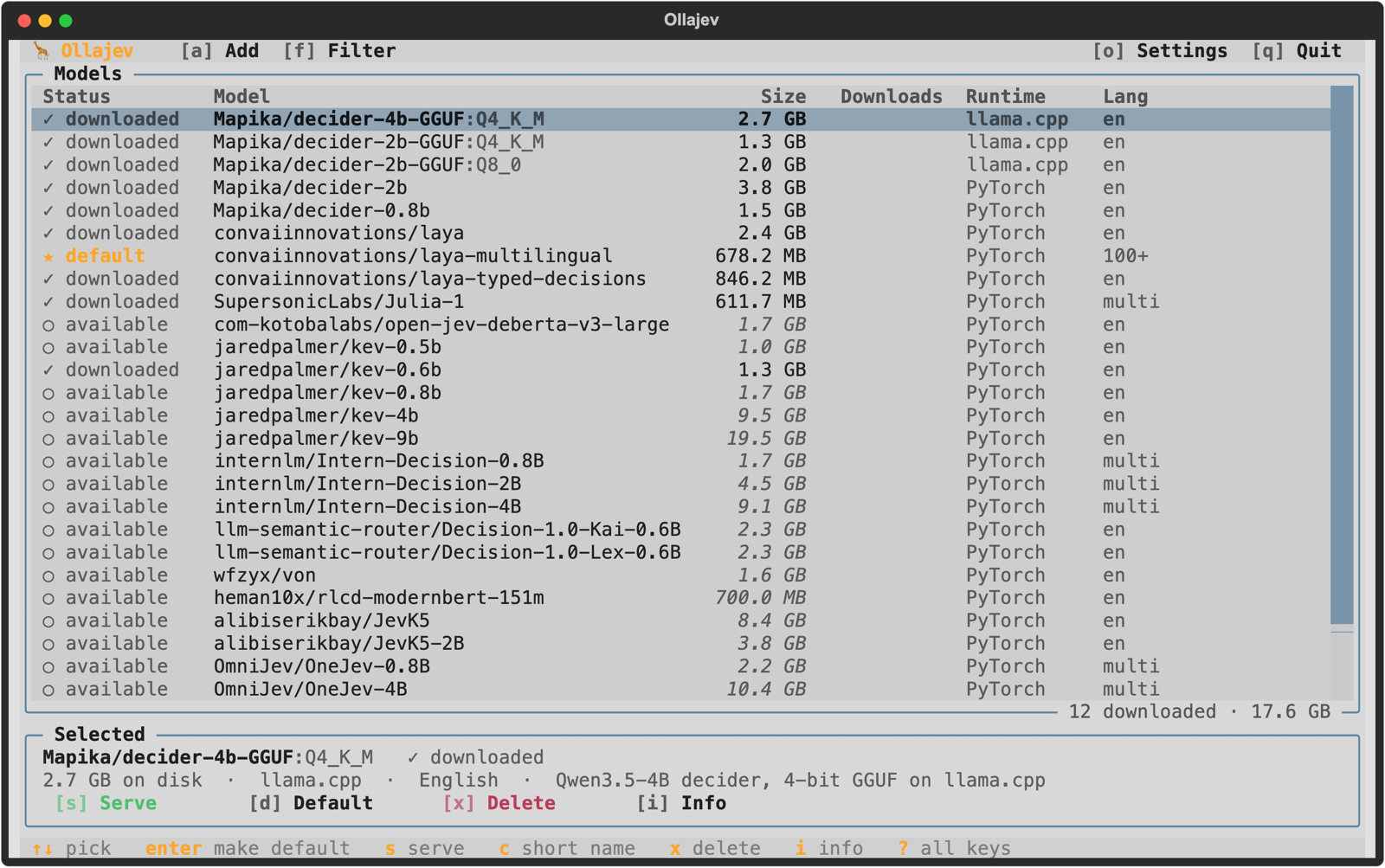Image resolution: width=1385 pixels, height=868 pixels.
Task: Click the 'short name' shortcut hint
Action: click(567, 849)
